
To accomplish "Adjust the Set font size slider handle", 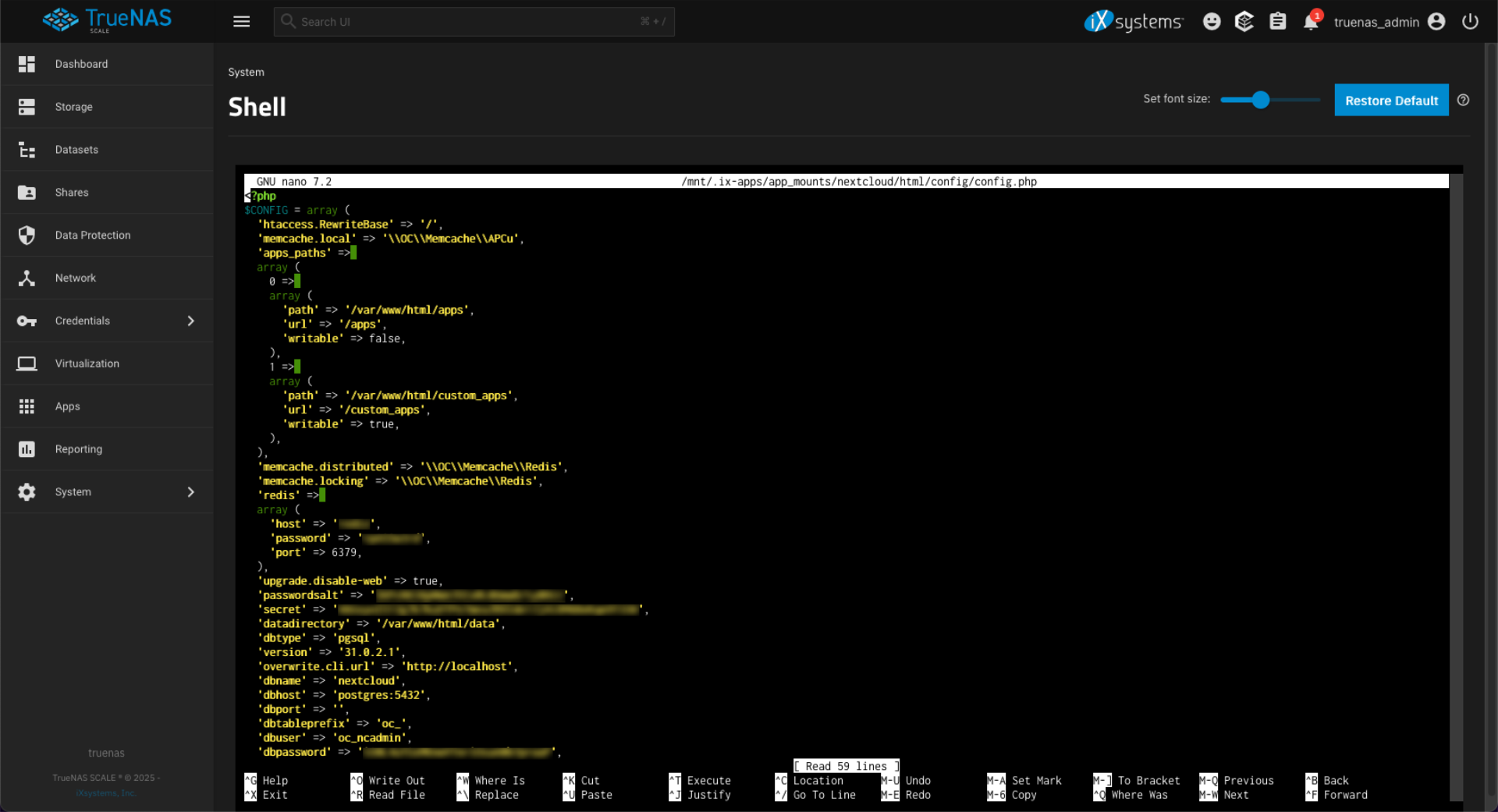I will coord(1261,100).
